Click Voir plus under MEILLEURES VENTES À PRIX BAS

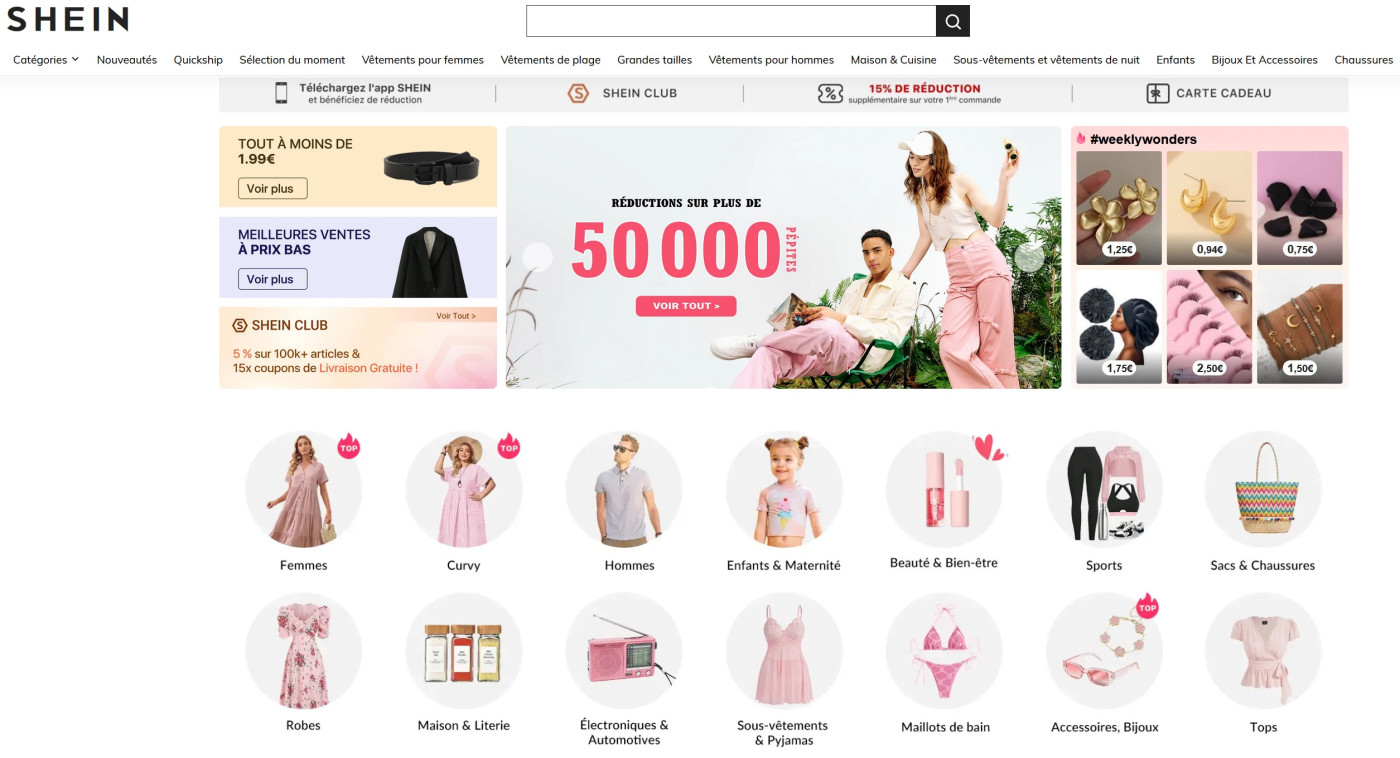coord(271,279)
